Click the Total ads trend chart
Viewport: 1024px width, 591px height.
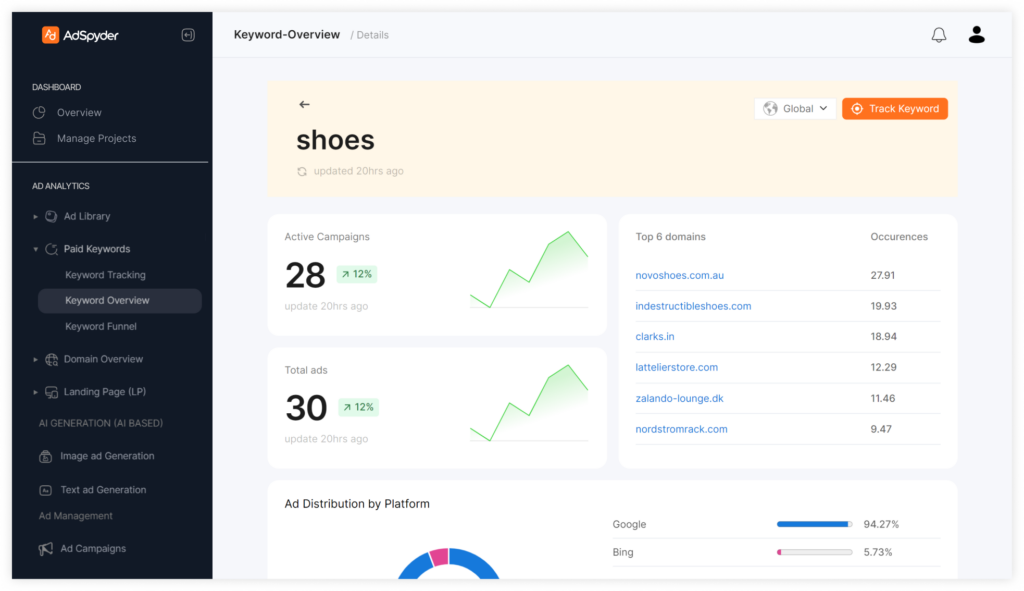(529, 403)
